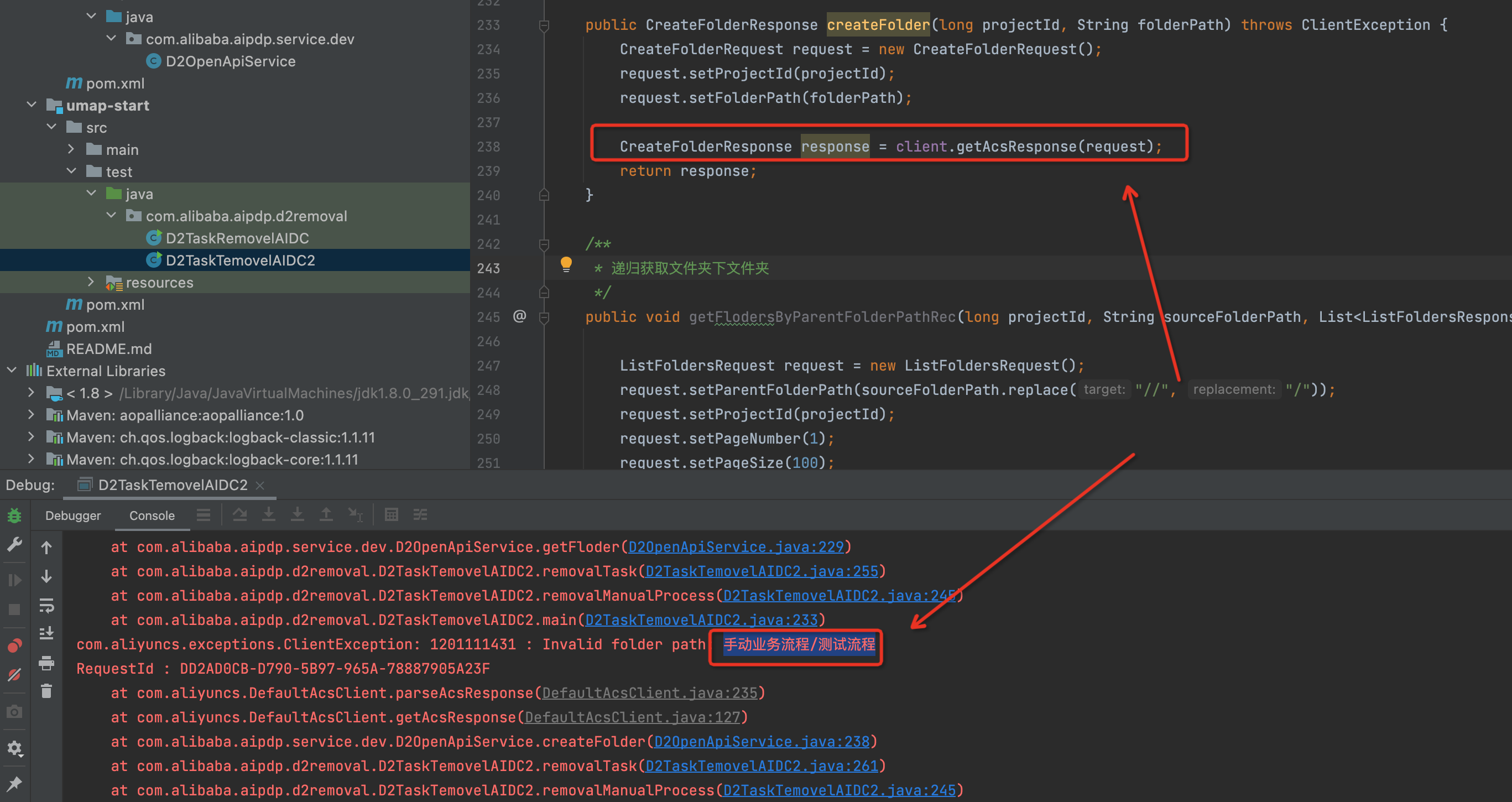Collapse External Libraries node
This screenshot has width=1512, height=802.
click(x=12, y=371)
